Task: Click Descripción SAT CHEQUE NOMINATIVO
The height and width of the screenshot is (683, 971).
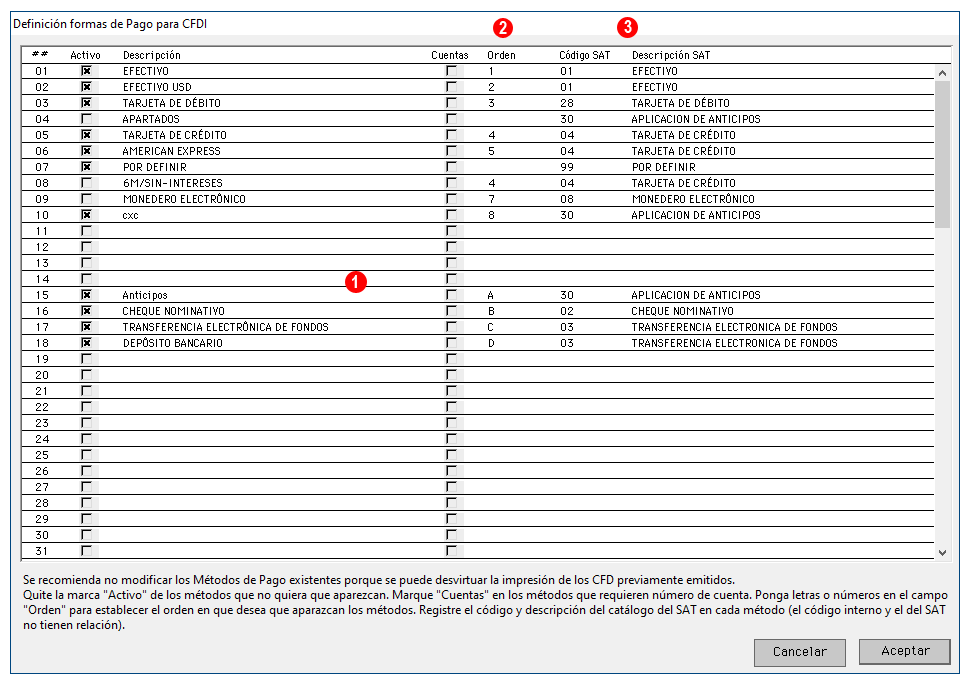Action: point(682,311)
